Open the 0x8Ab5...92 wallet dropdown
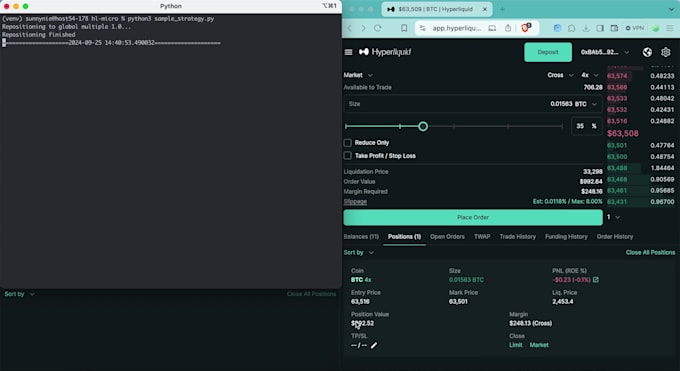This screenshot has height=371, width=680. [x=605, y=52]
